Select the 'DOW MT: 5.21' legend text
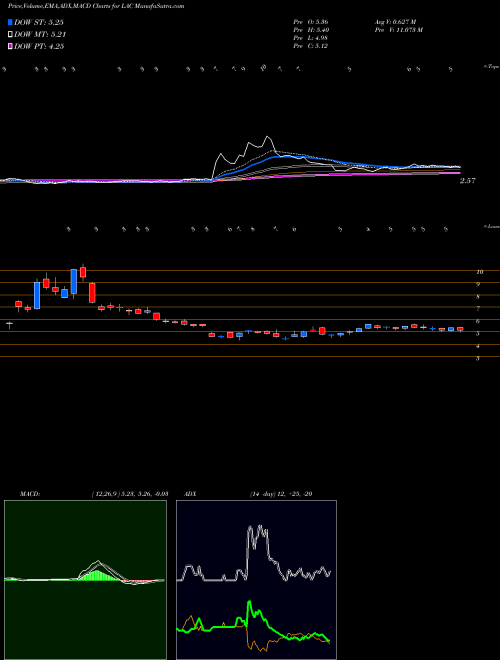 click(40, 35)
